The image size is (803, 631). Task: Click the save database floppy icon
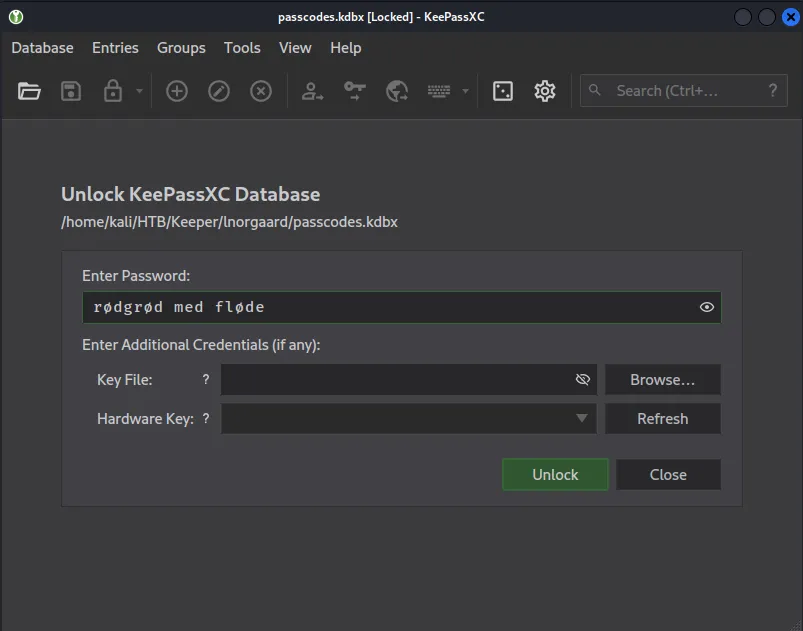[x=71, y=91]
